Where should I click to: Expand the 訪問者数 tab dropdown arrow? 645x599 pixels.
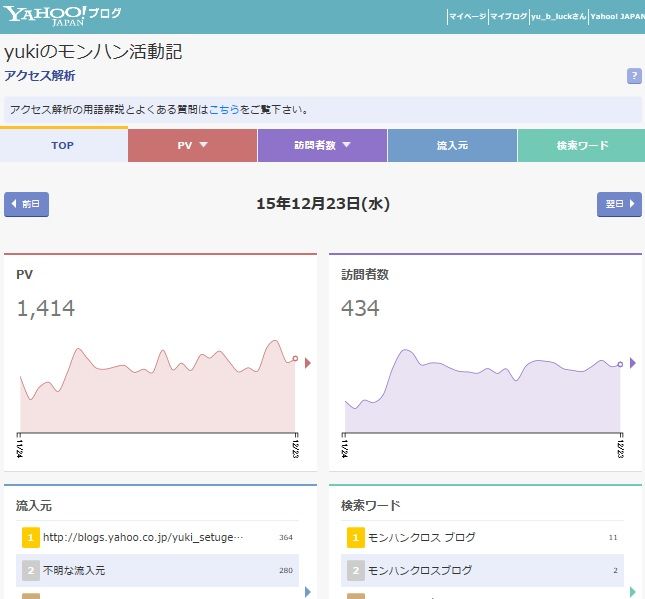point(346,145)
